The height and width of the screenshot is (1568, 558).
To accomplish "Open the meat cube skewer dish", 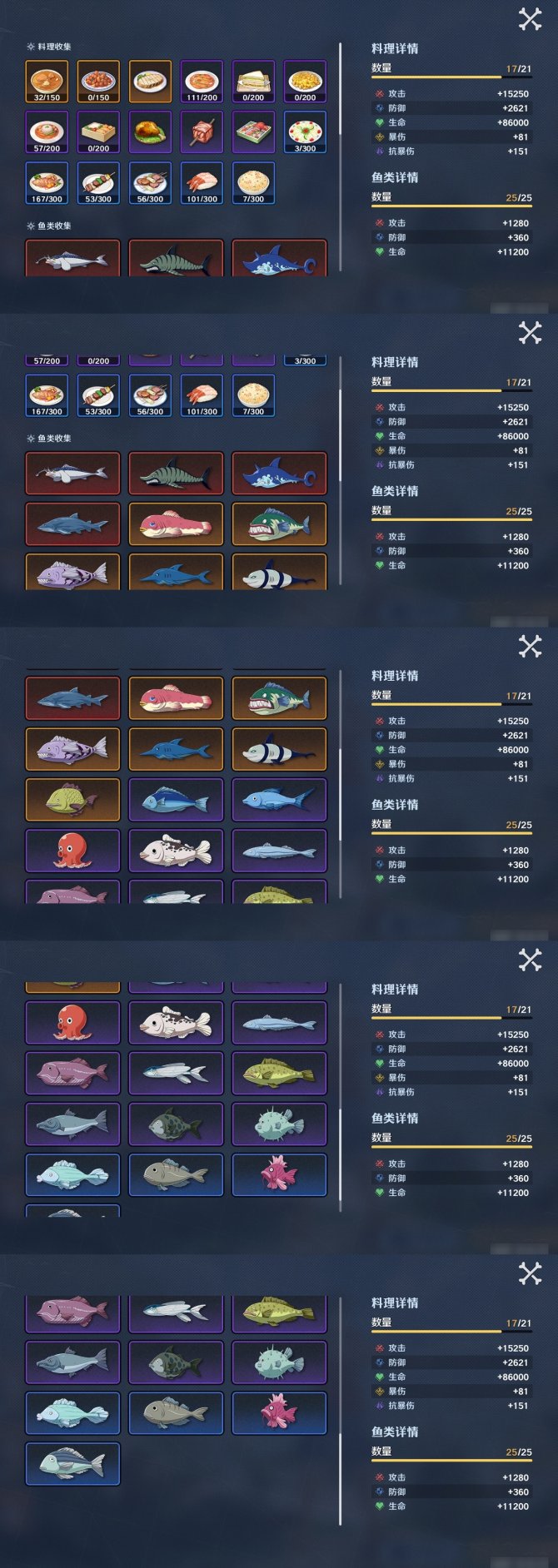I will coord(202,132).
